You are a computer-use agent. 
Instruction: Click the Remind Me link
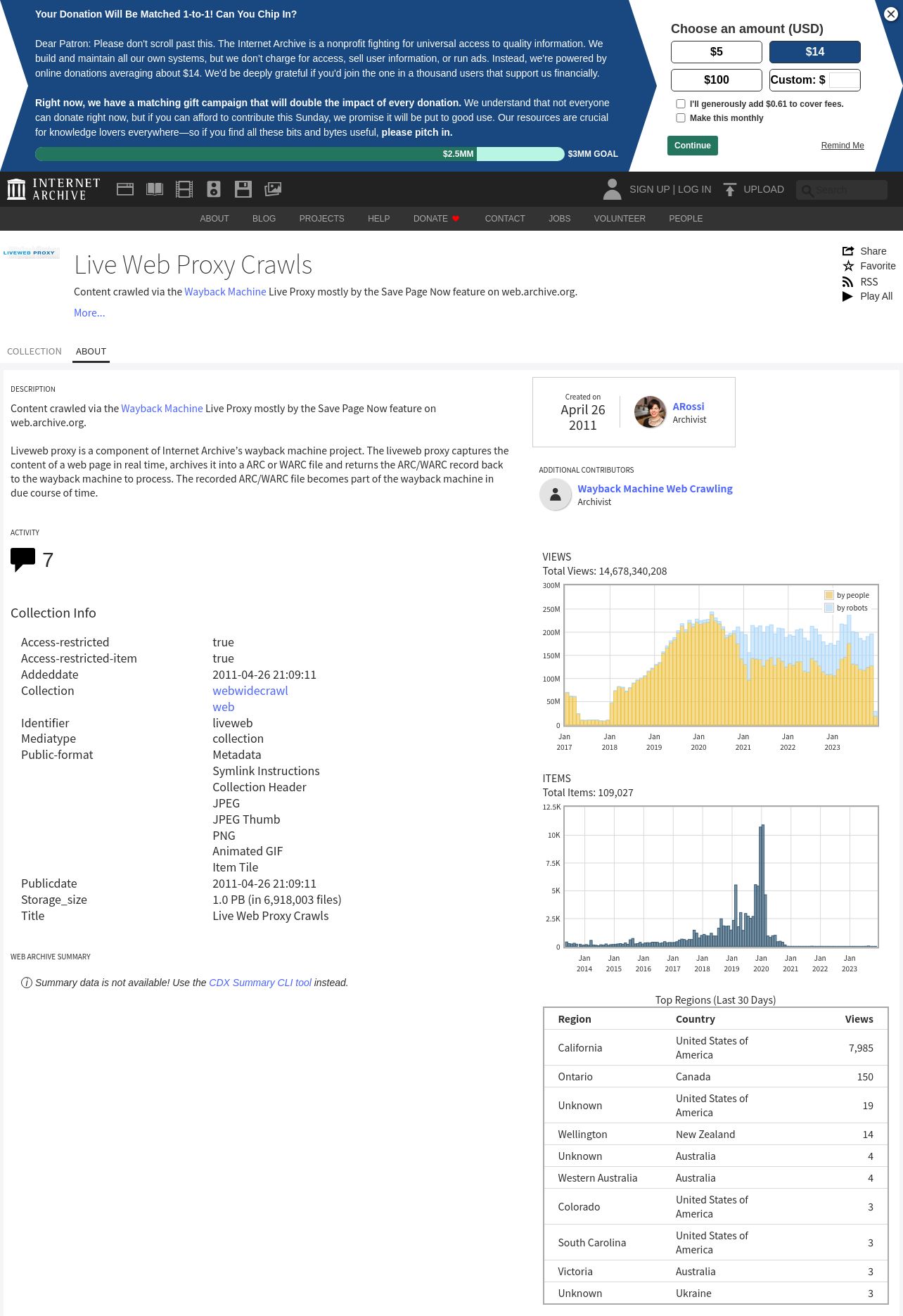coord(843,146)
